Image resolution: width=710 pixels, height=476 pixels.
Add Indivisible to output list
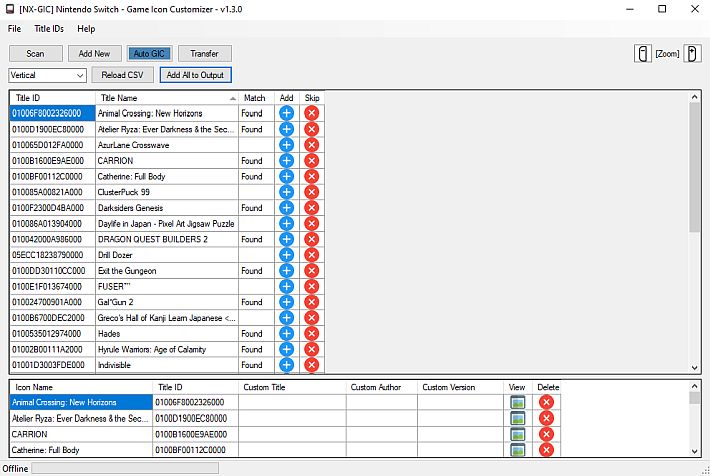(x=286, y=365)
